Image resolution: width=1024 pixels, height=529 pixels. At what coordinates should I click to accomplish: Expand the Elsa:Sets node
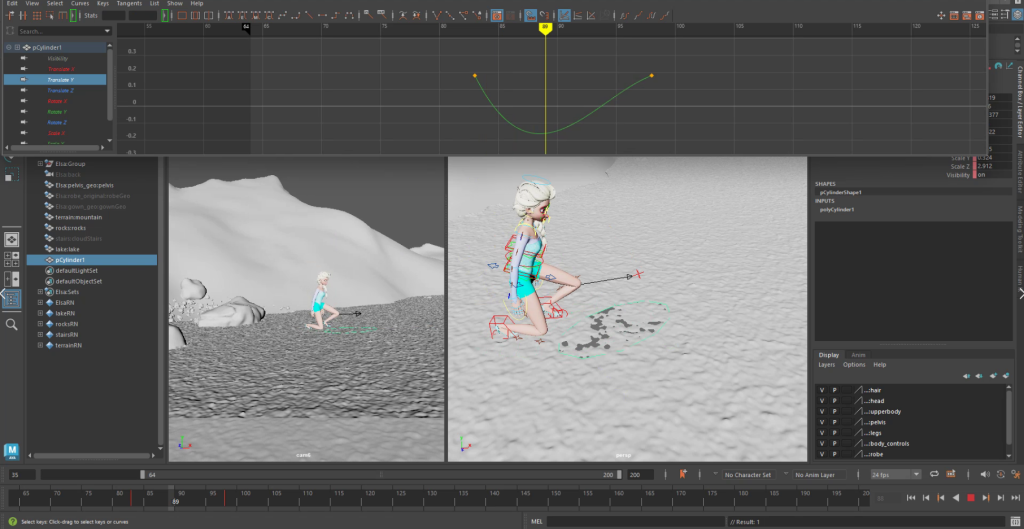[x=40, y=292]
